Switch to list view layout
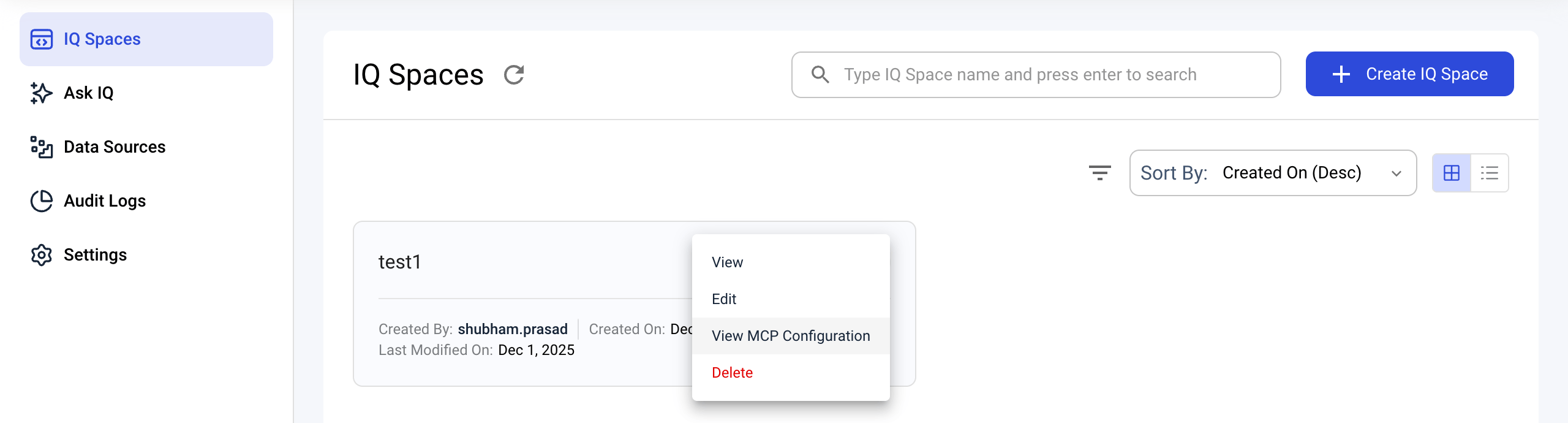The width and height of the screenshot is (1568, 423). (1490, 172)
